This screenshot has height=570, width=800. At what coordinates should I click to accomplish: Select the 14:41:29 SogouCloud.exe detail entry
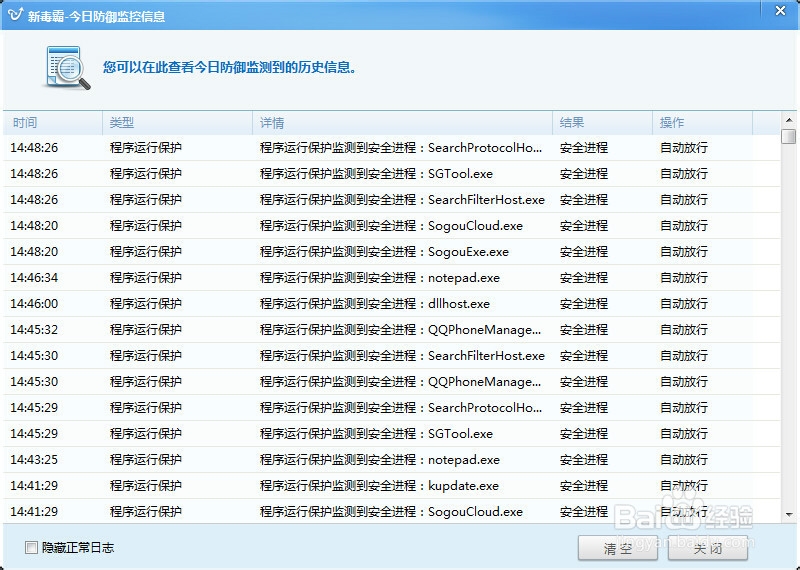click(391, 512)
